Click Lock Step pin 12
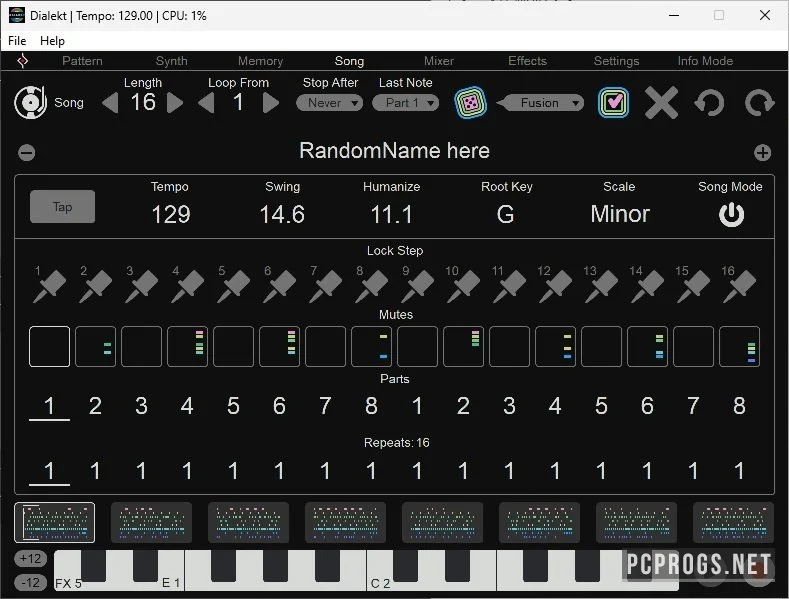The height and width of the screenshot is (599, 789). 556,286
